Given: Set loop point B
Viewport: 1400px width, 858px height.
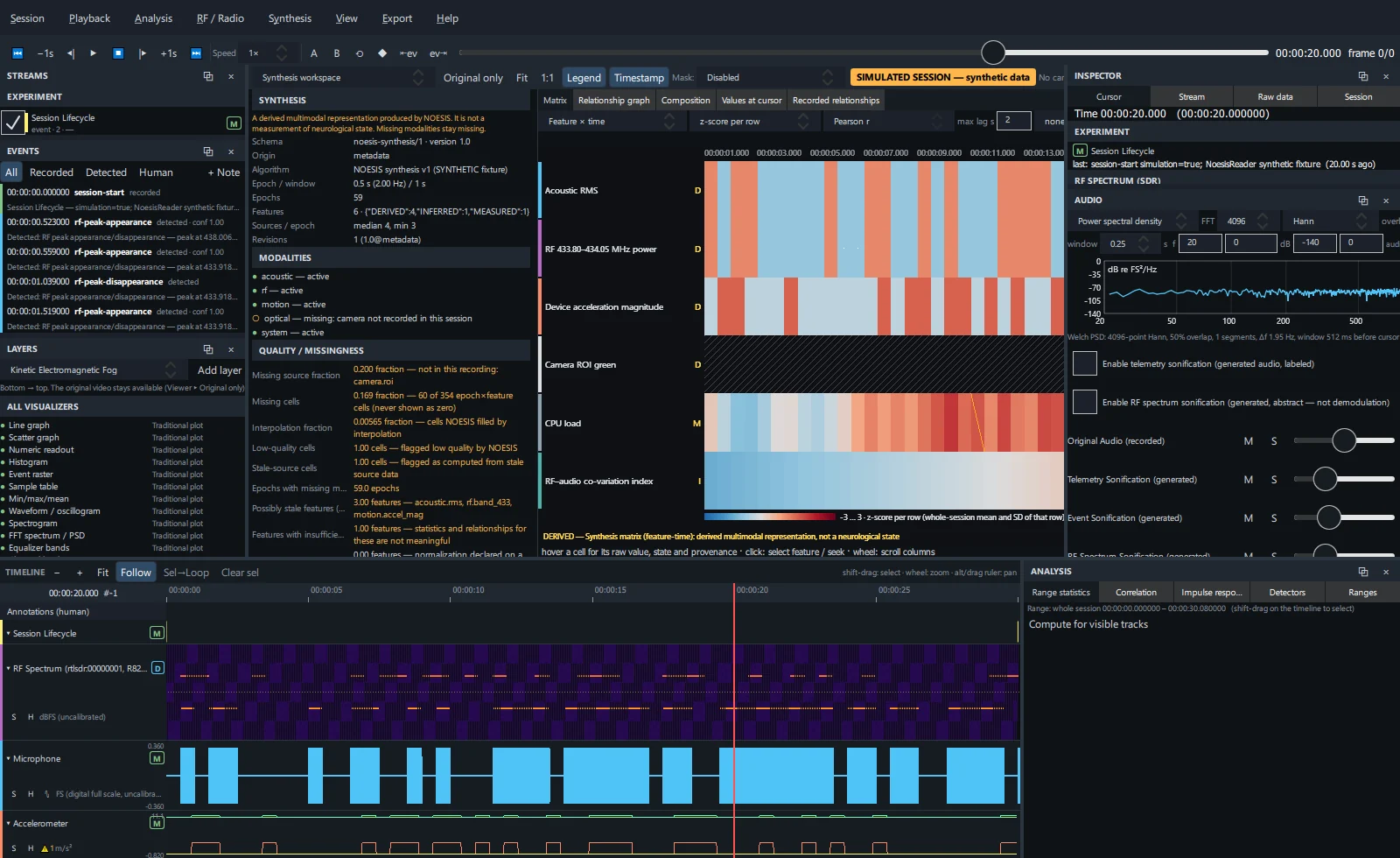Looking at the screenshot, I should [x=337, y=53].
